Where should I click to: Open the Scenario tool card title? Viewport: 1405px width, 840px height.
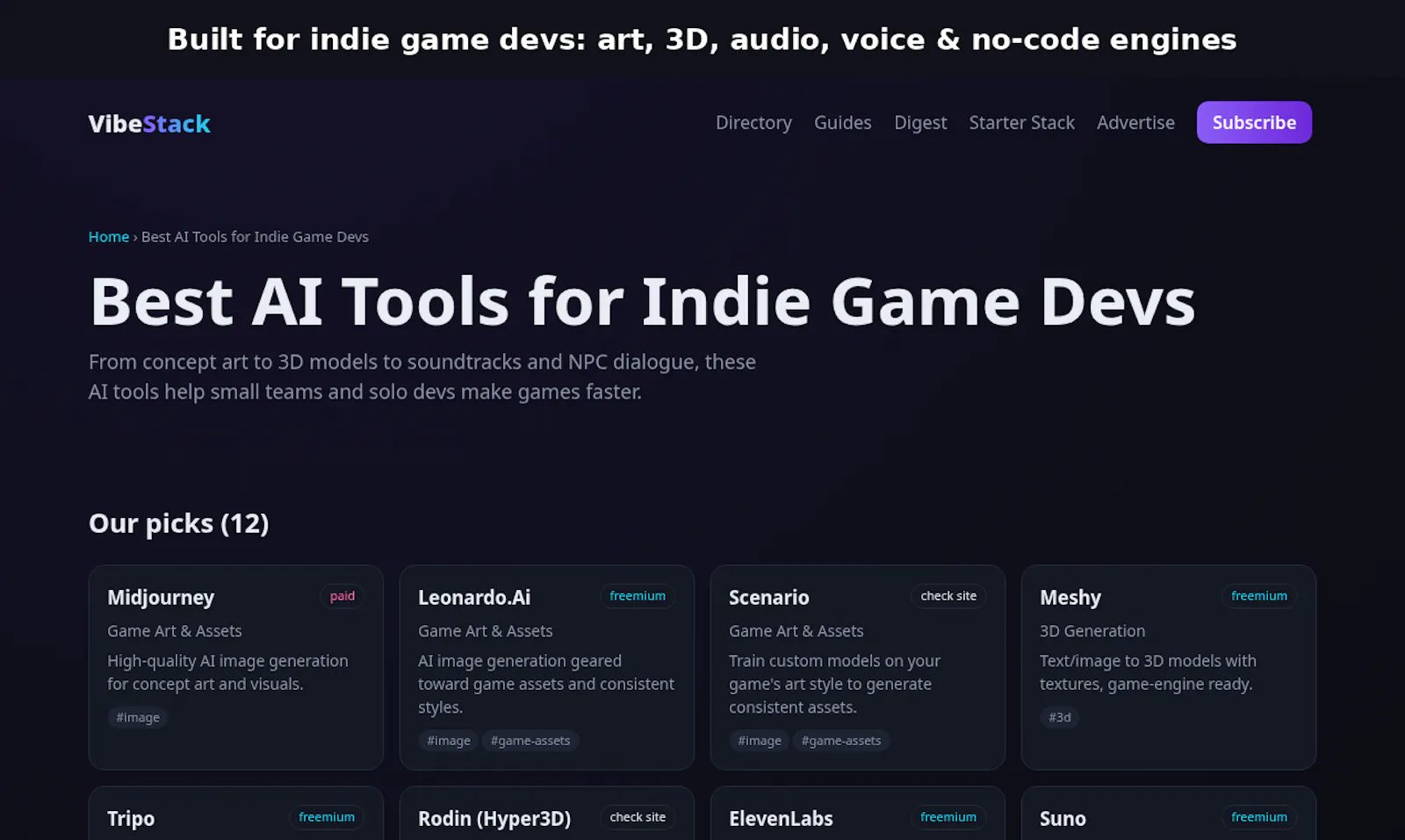pos(769,598)
